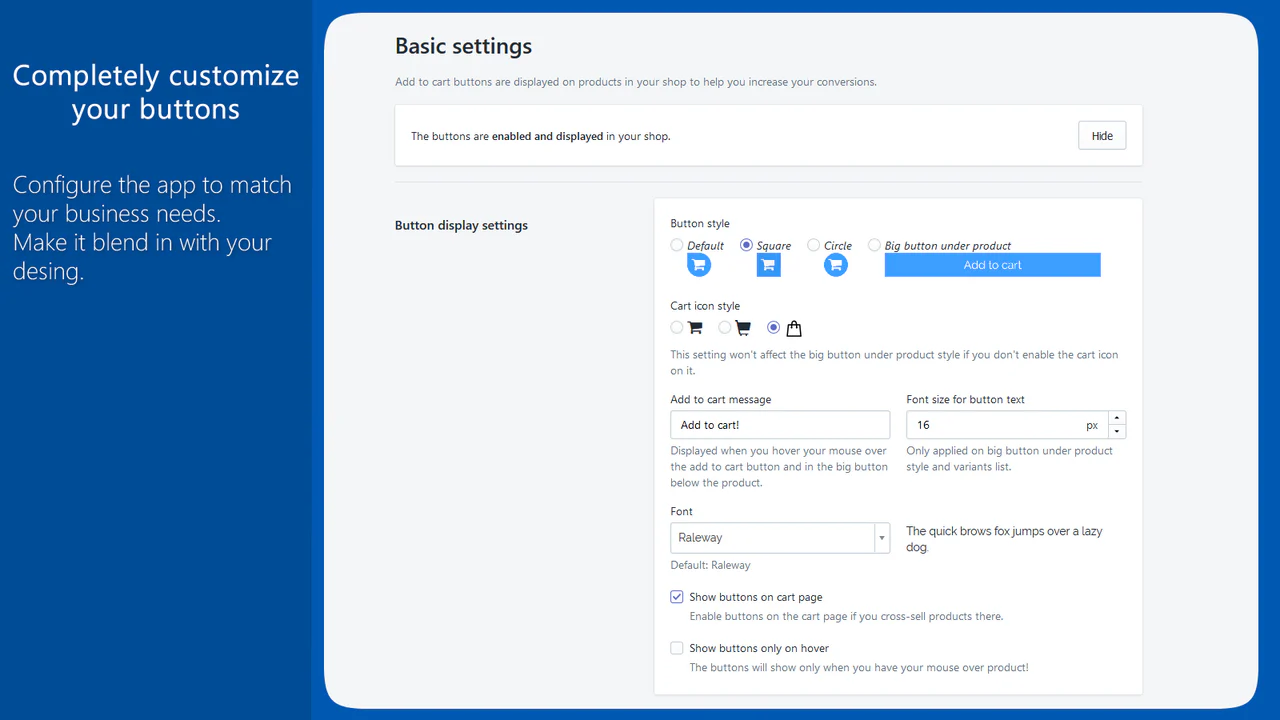Increase font size with up arrow

click(1117, 418)
